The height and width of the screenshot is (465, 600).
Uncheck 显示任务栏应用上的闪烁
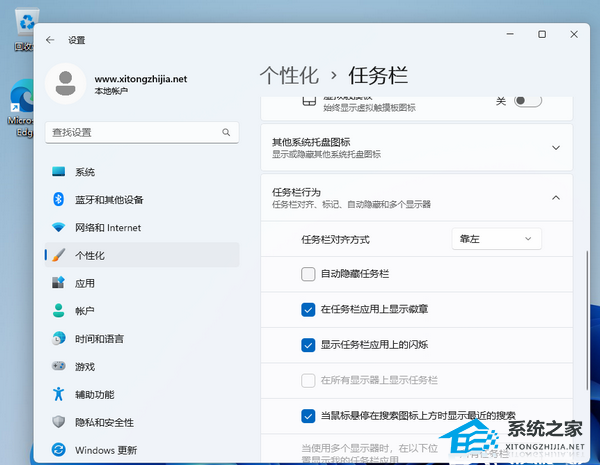[308, 345]
